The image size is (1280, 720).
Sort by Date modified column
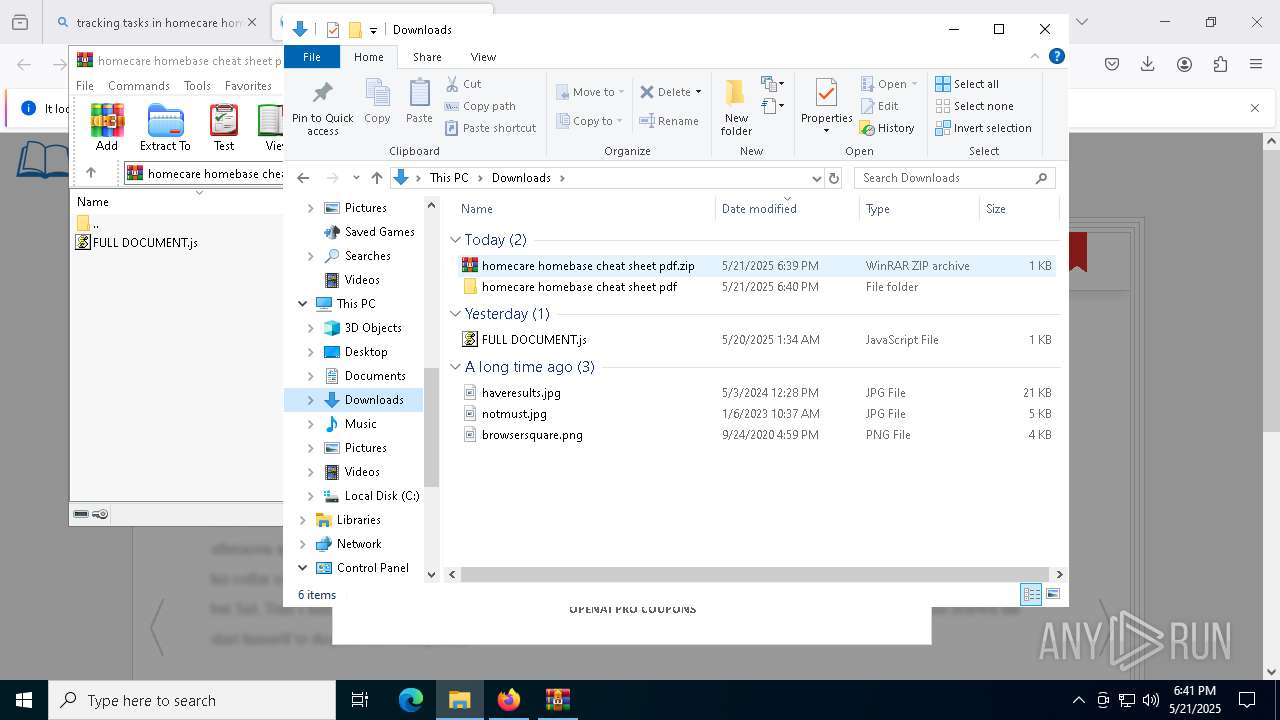(787, 208)
